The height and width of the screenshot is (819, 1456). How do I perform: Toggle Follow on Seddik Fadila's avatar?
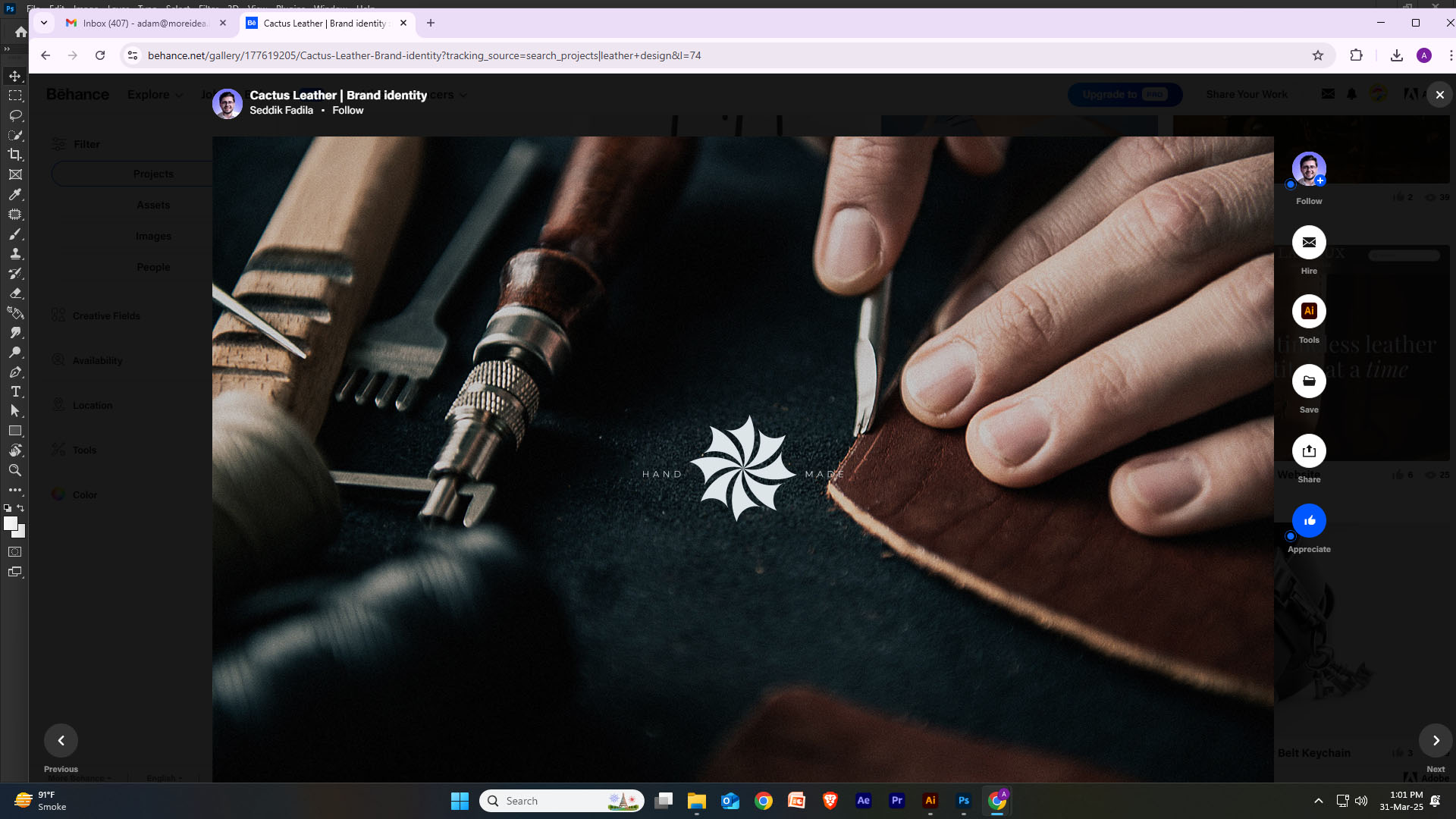pos(1309,168)
